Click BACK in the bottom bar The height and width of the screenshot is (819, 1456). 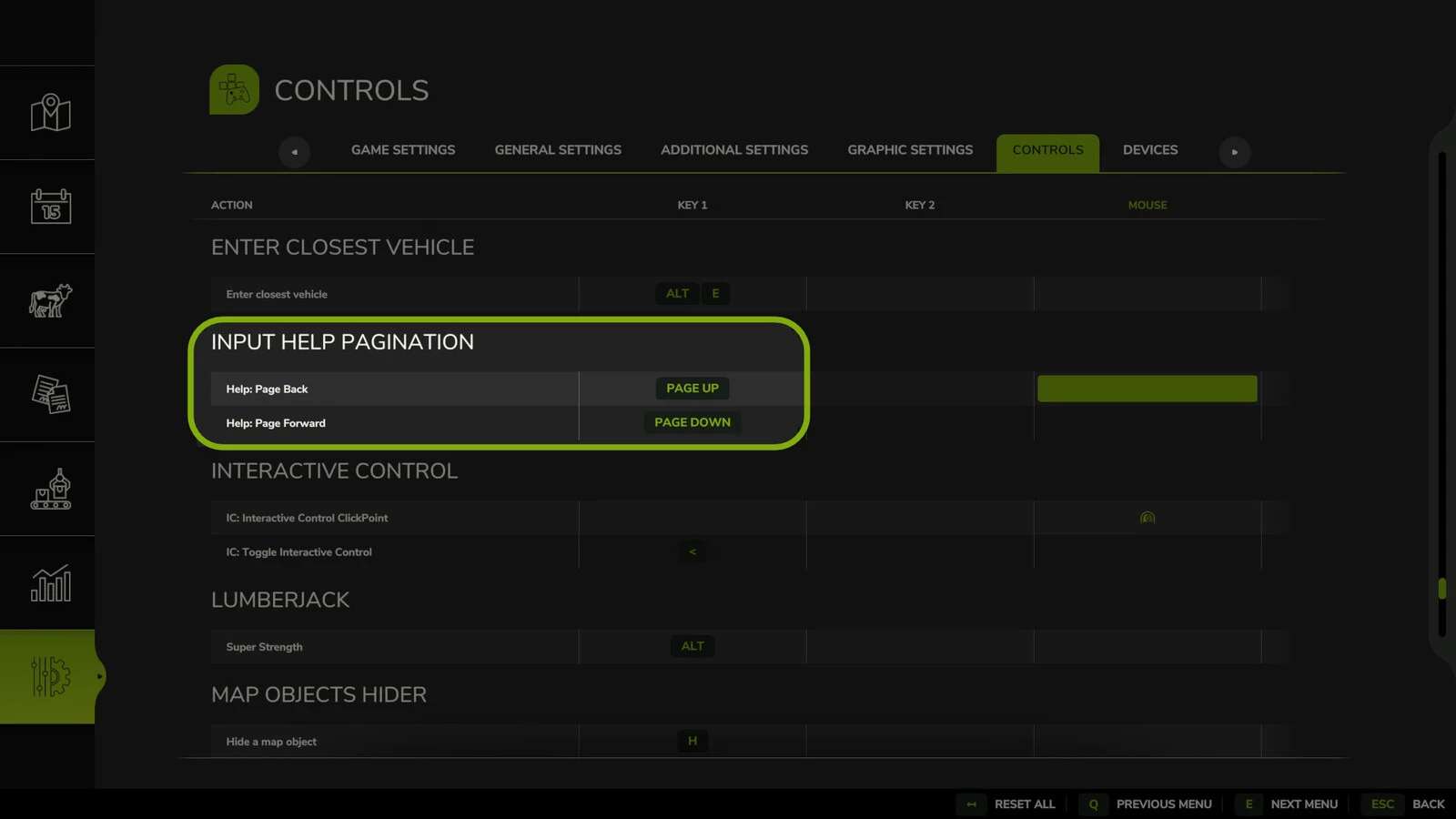click(x=1430, y=804)
